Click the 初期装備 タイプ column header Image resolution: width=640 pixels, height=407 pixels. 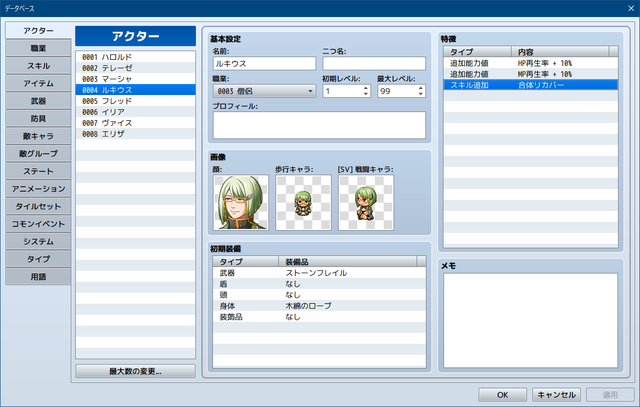click(x=246, y=262)
